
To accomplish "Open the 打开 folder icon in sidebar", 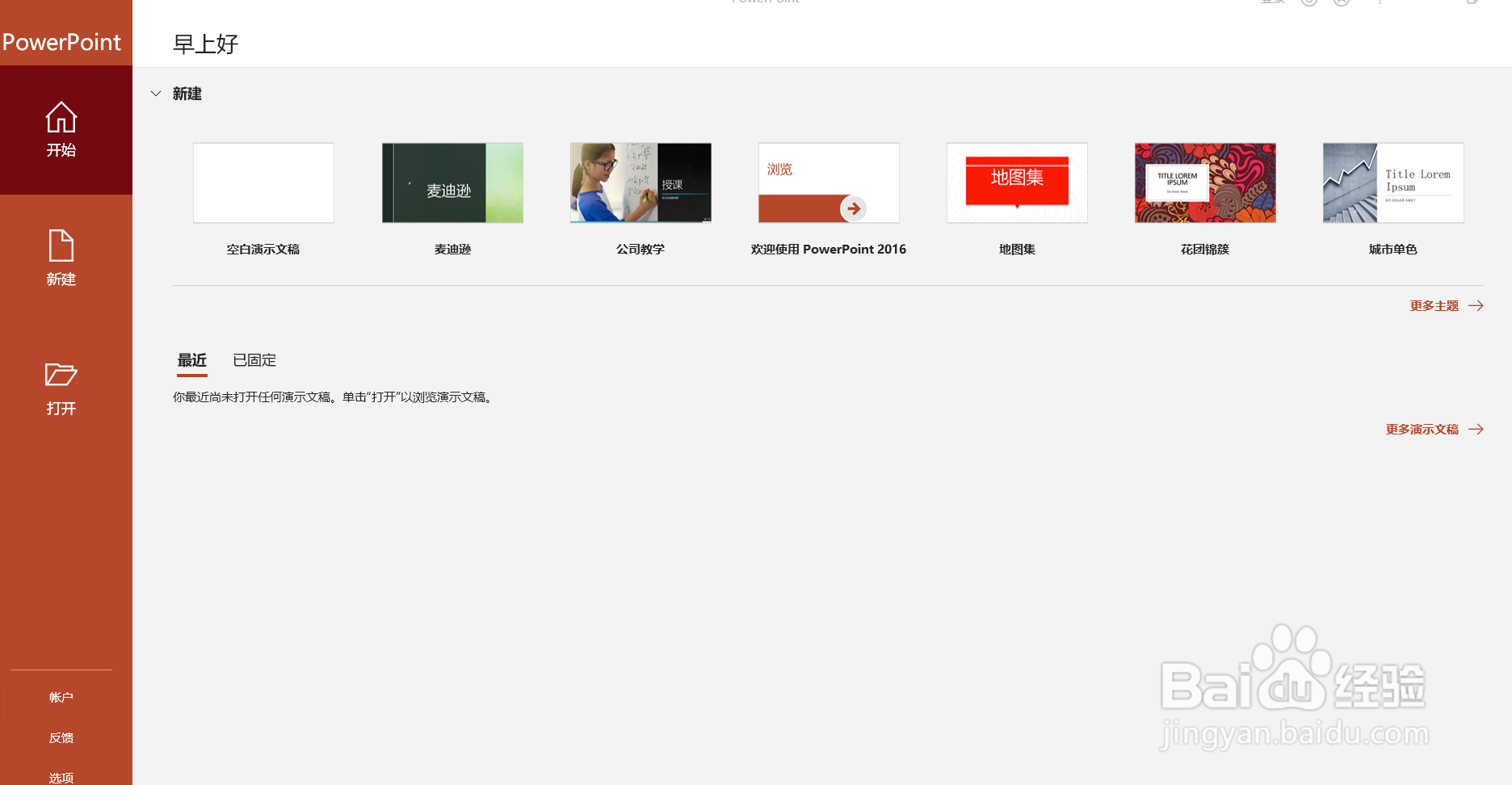I will (61, 375).
